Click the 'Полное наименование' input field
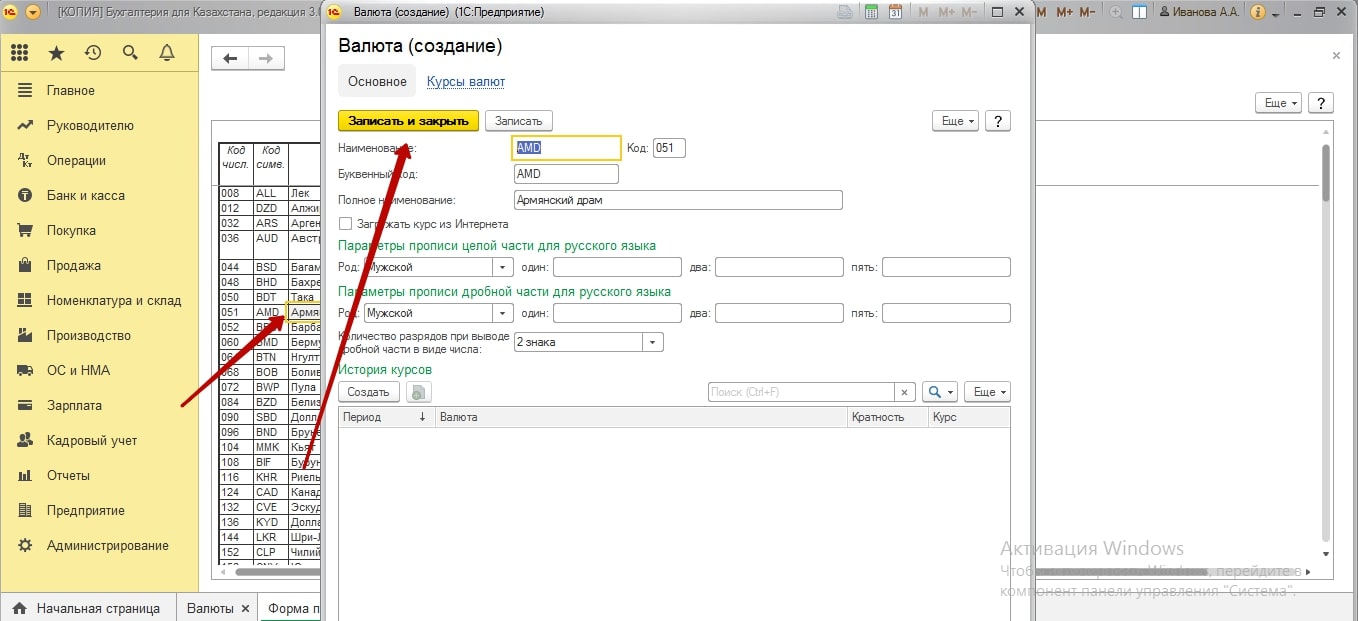The width and height of the screenshot is (1358, 621). pos(677,200)
